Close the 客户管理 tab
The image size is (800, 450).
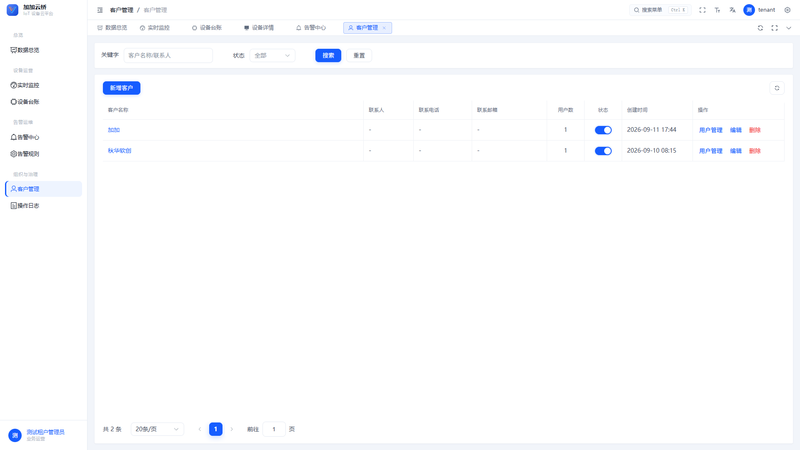click(x=384, y=28)
